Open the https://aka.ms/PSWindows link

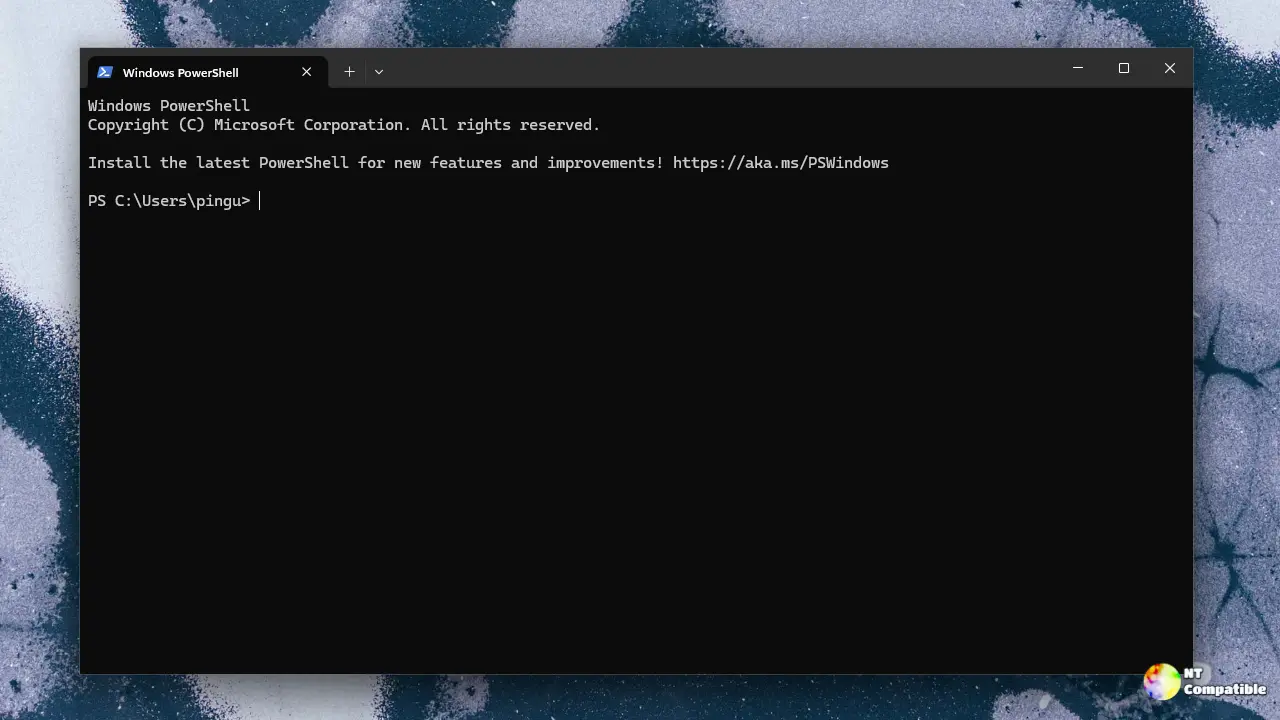tap(781, 163)
